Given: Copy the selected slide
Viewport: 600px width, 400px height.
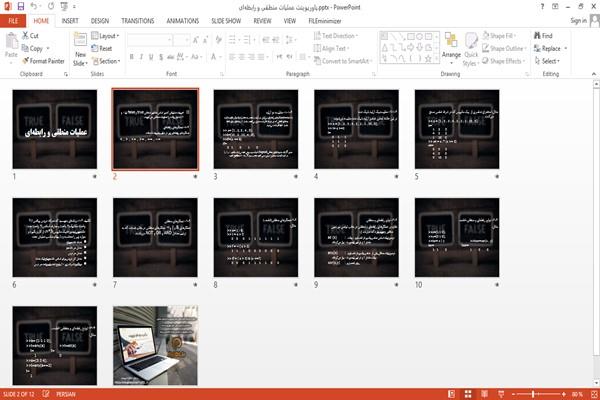Looking at the screenshot, I should tap(32, 48).
